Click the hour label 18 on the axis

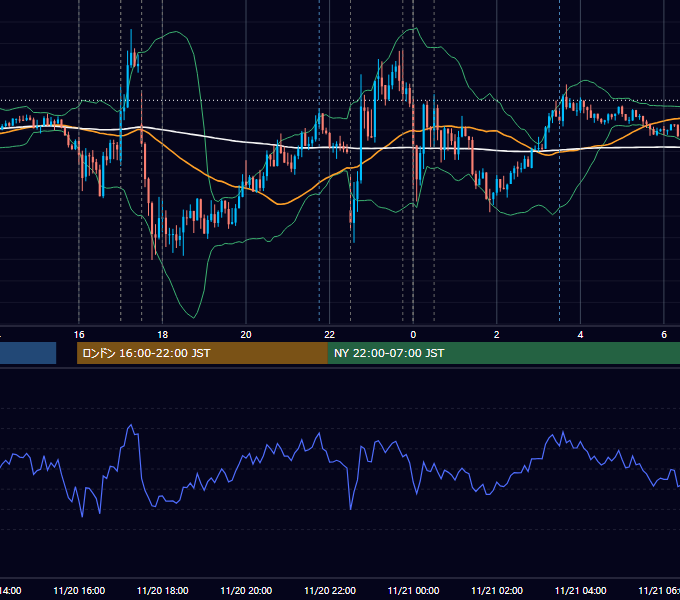(162, 335)
